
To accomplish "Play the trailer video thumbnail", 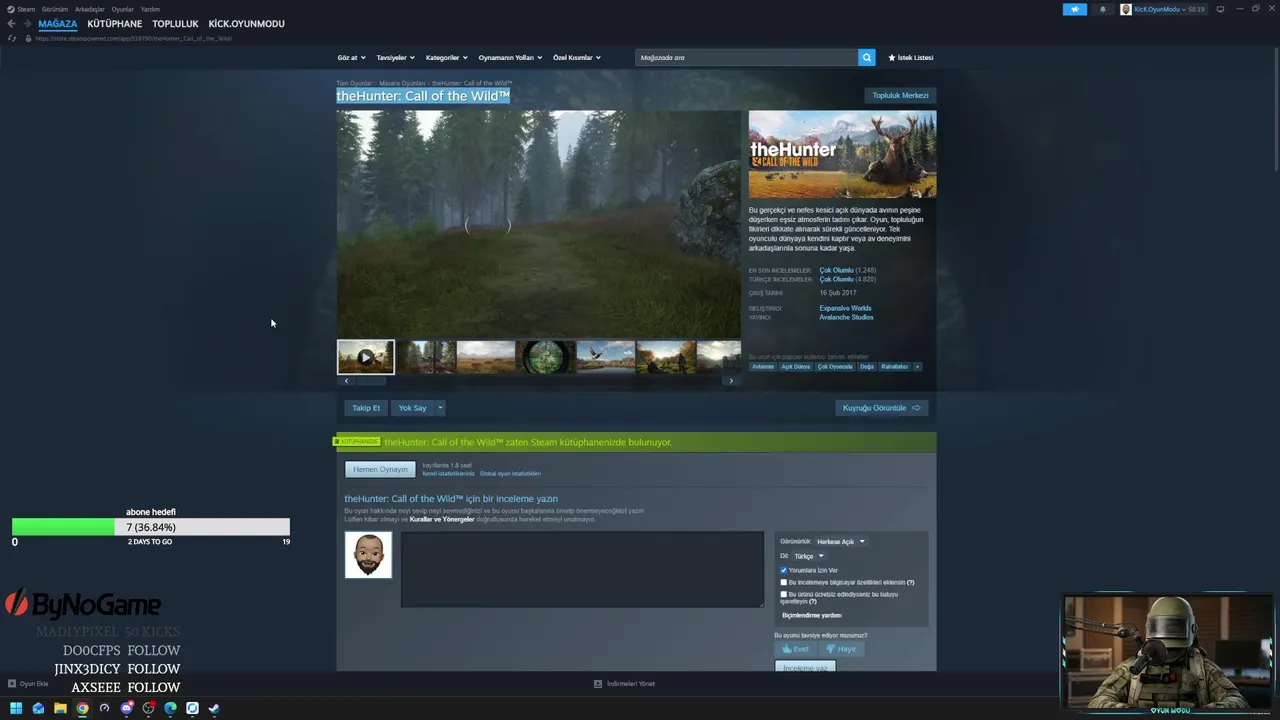I will (366, 357).
